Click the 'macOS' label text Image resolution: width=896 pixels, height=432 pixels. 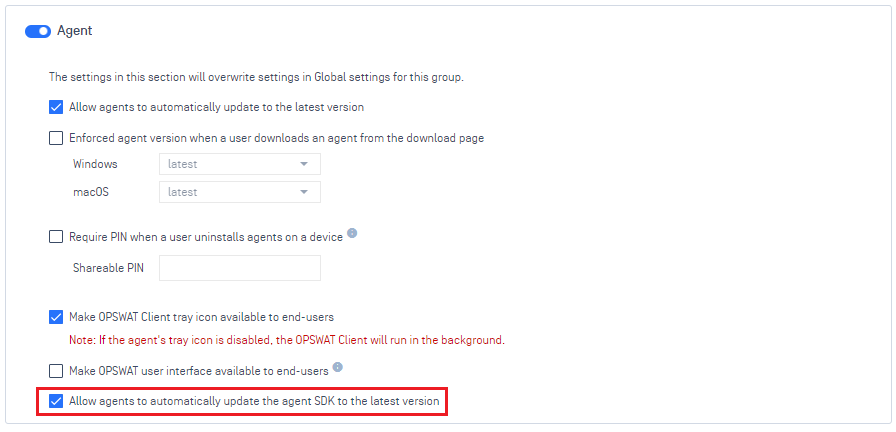91,192
